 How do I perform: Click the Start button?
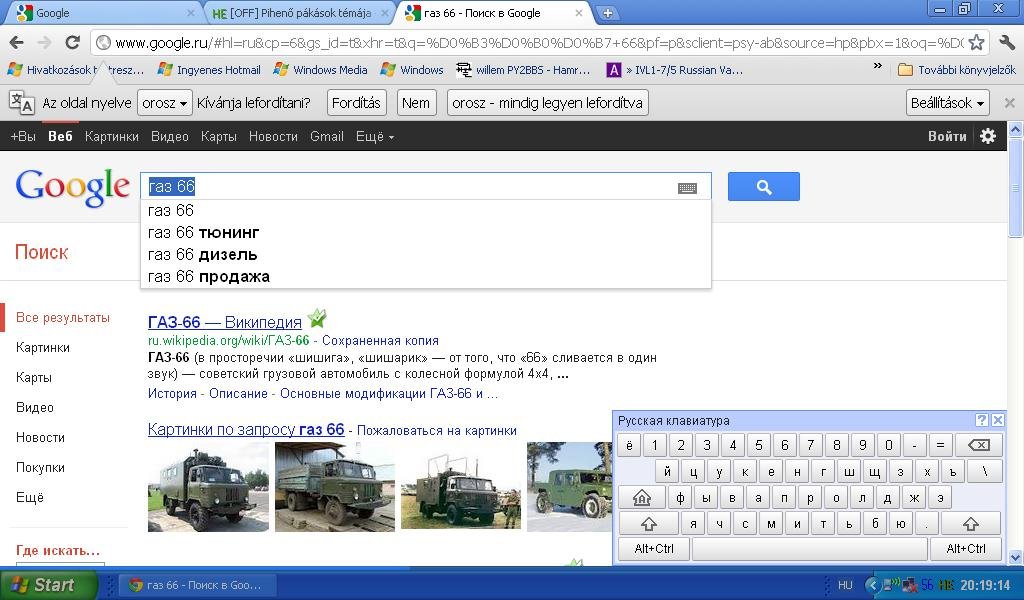pos(48,584)
